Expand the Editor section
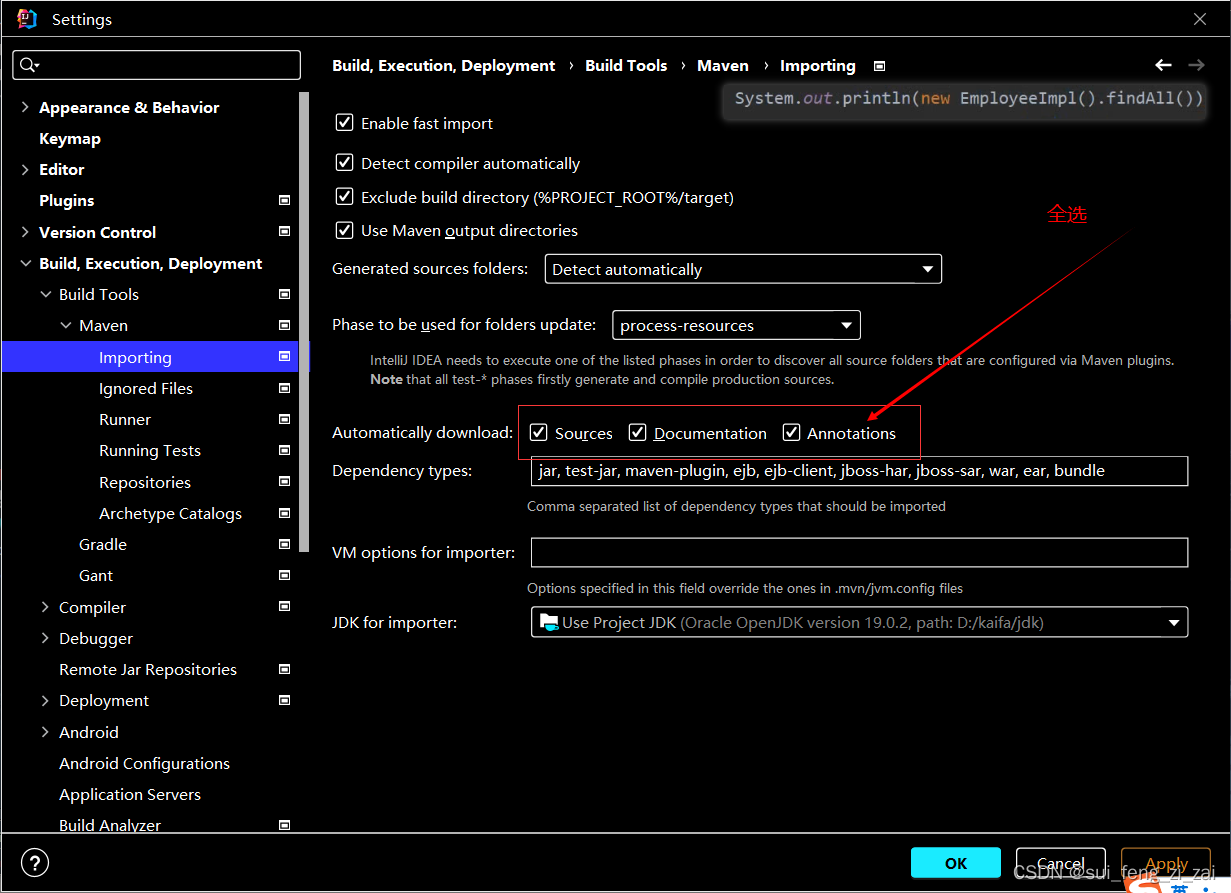Image resolution: width=1231 pixels, height=893 pixels. tap(25, 169)
